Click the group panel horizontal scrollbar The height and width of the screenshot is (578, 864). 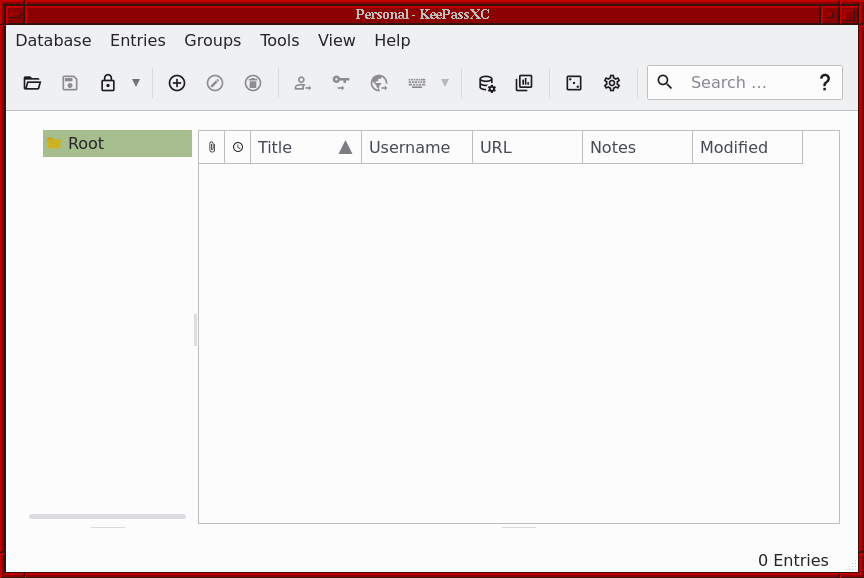(x=107, y=516)
